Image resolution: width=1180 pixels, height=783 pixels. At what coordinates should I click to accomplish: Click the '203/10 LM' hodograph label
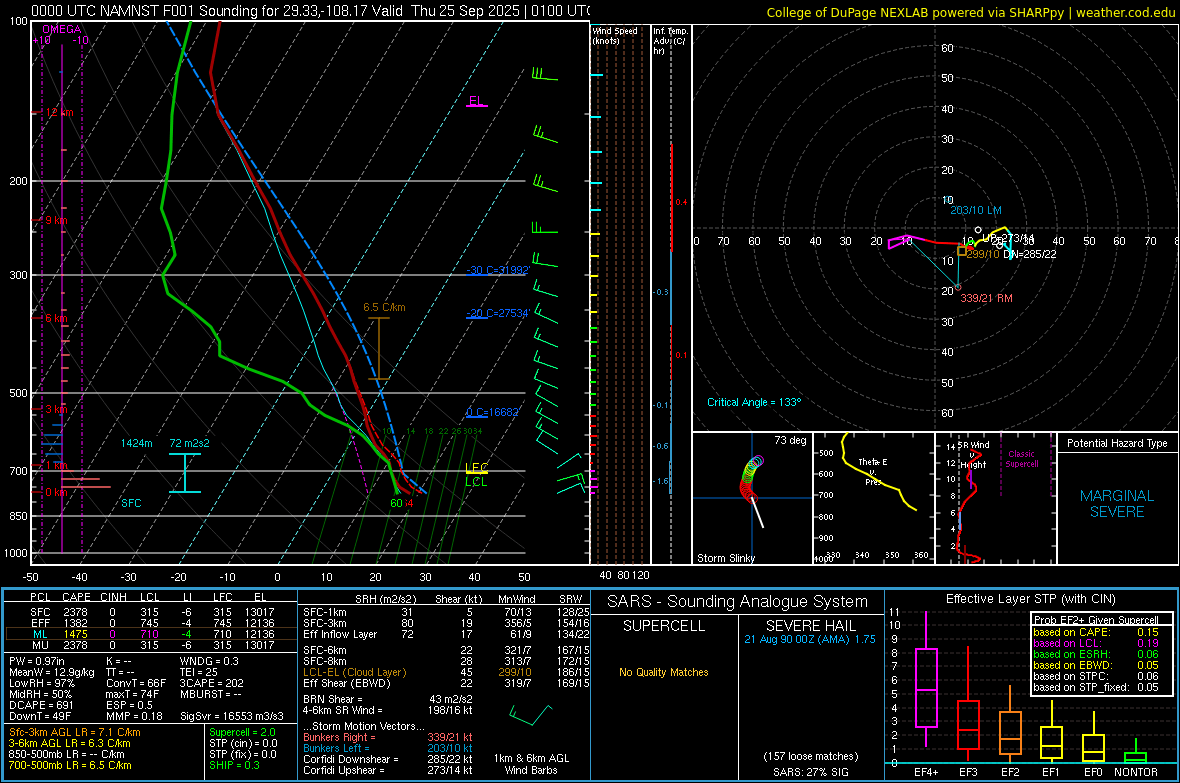[x=976, y=210]
